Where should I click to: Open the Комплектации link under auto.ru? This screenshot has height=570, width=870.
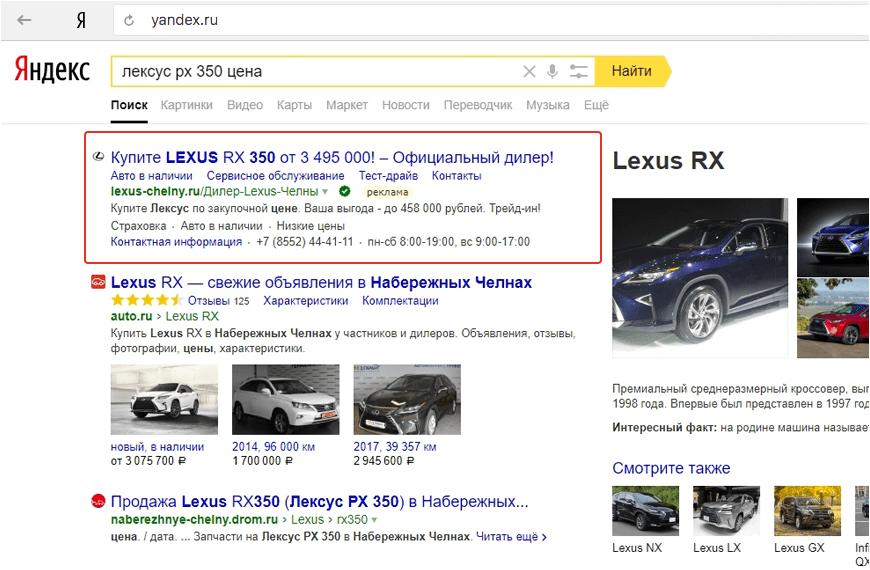[x=400, y=301]
